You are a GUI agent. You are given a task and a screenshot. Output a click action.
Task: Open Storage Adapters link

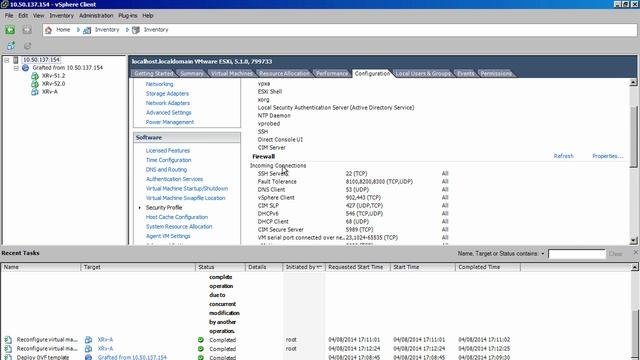pyautogui.click(x=167, y=93)
